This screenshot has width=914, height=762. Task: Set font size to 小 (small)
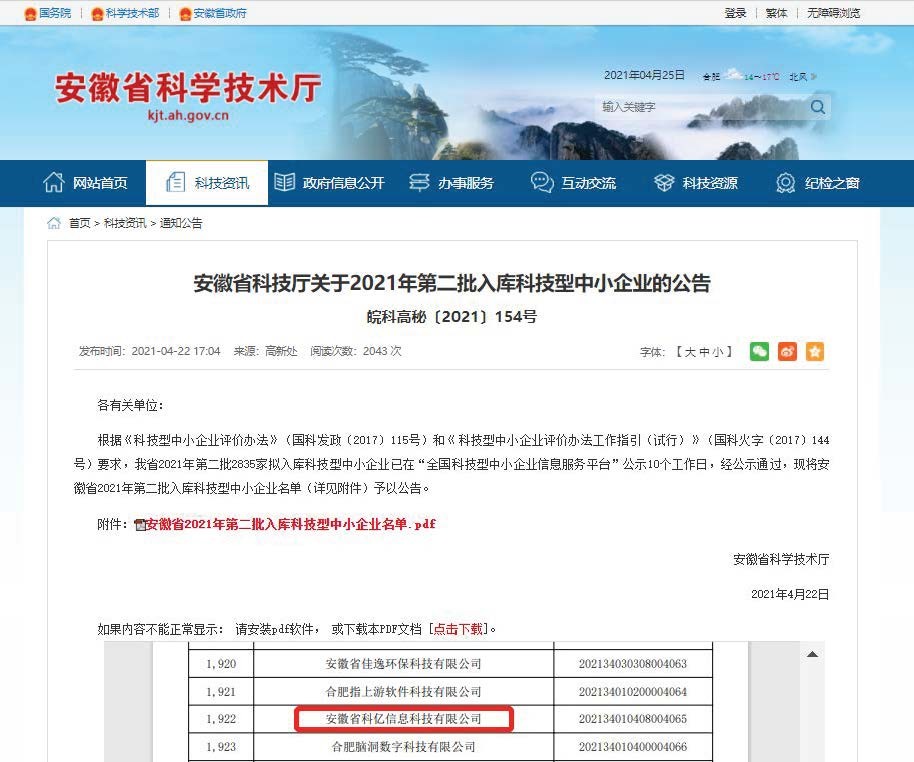pyautogui.click(x=718, y=352)
